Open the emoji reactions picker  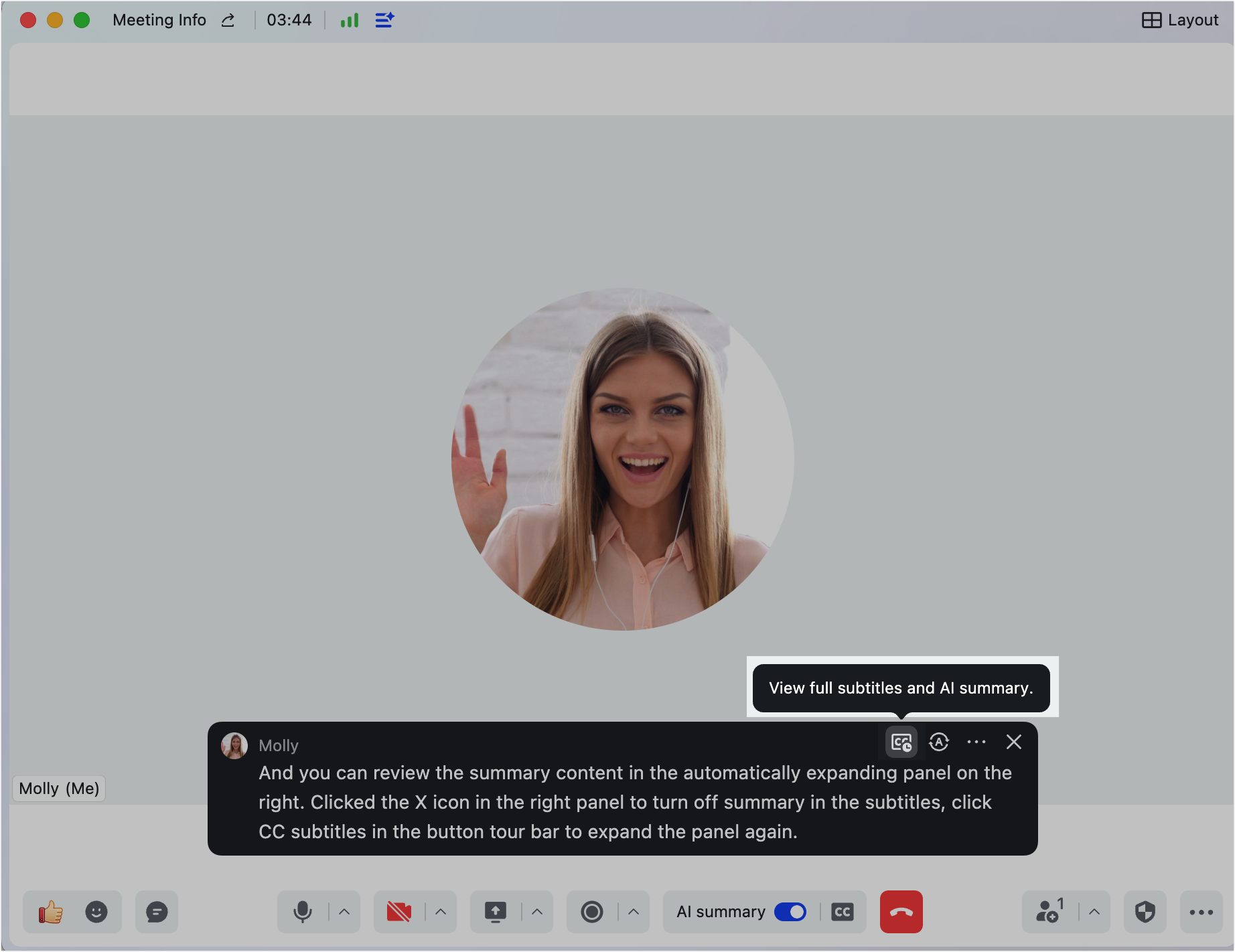(x=96, y=912)
